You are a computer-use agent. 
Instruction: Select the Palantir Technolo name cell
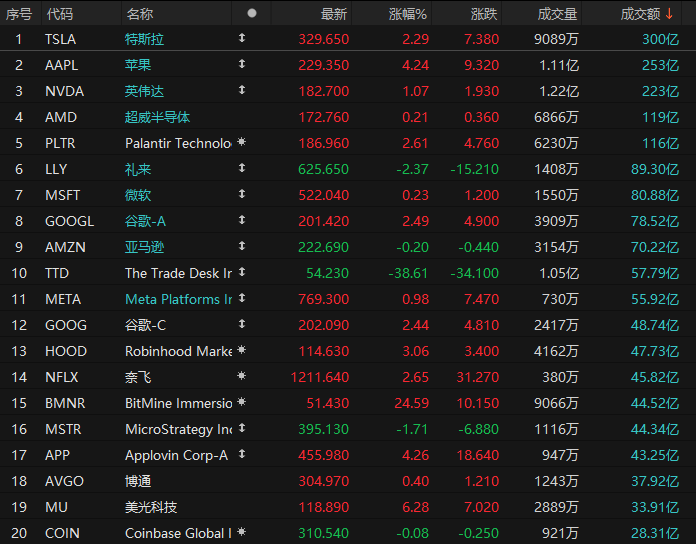(178, 143)
